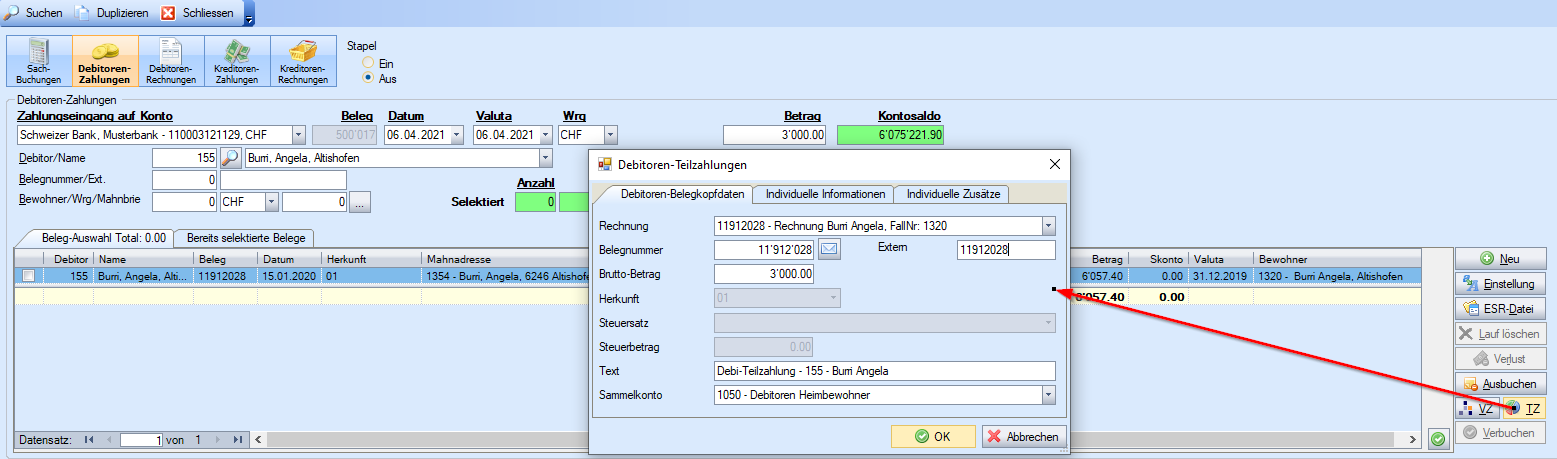
Task: Select Debitoren-Rechnungen toolbar icon
Action: [171, 61]
